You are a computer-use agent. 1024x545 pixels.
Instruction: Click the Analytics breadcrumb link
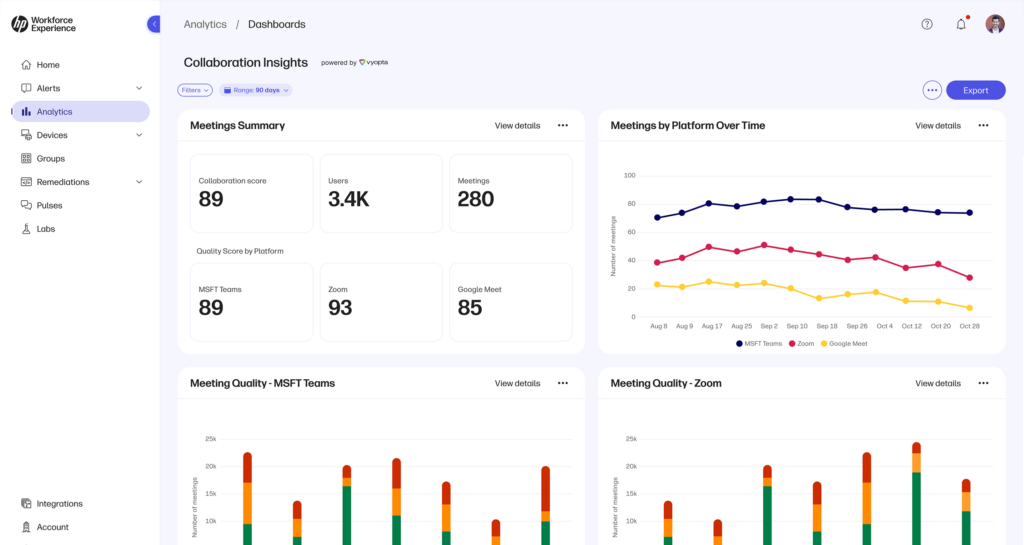(x=205, y=24)
